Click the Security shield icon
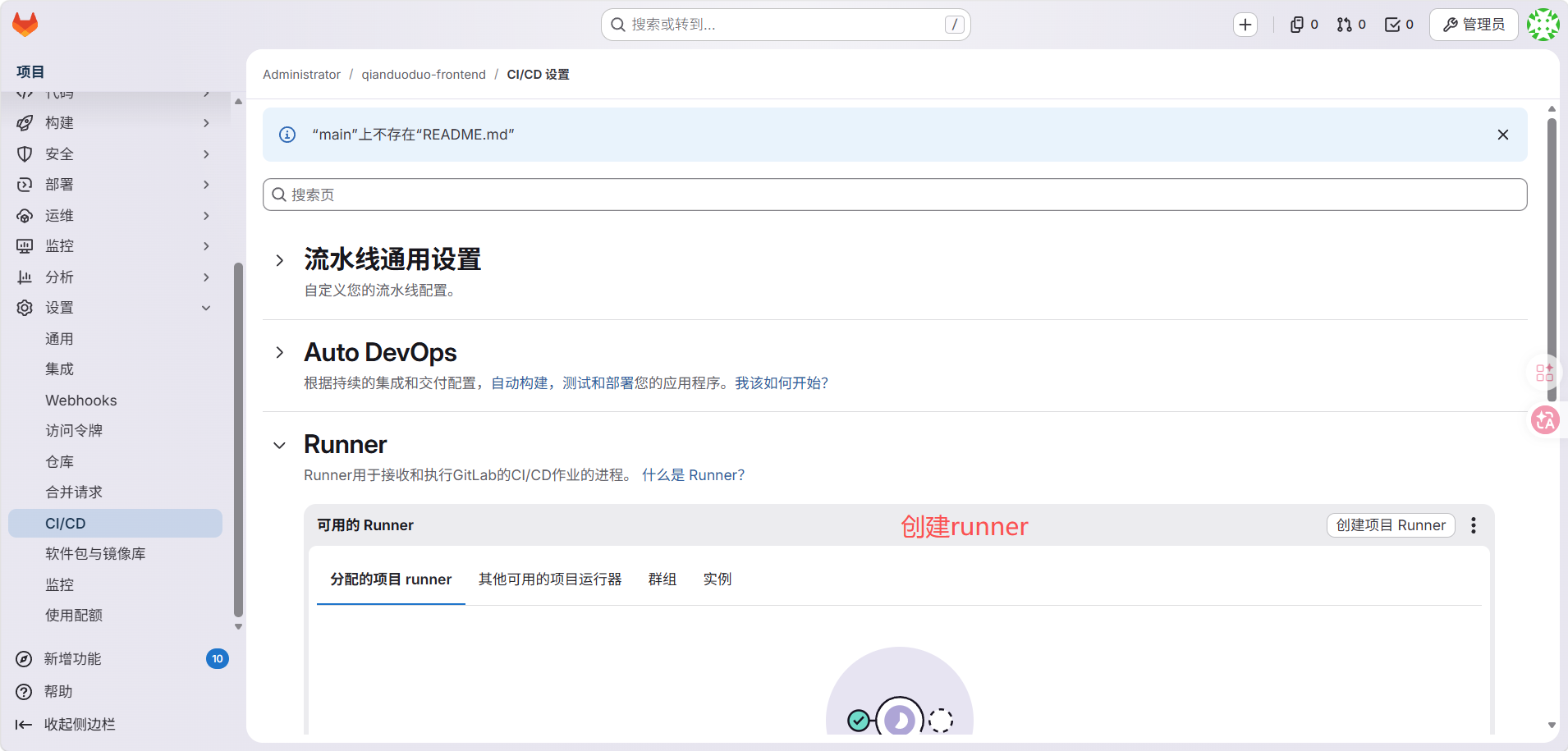This screenshot has width=1568, height=751. tap(25, 154)
